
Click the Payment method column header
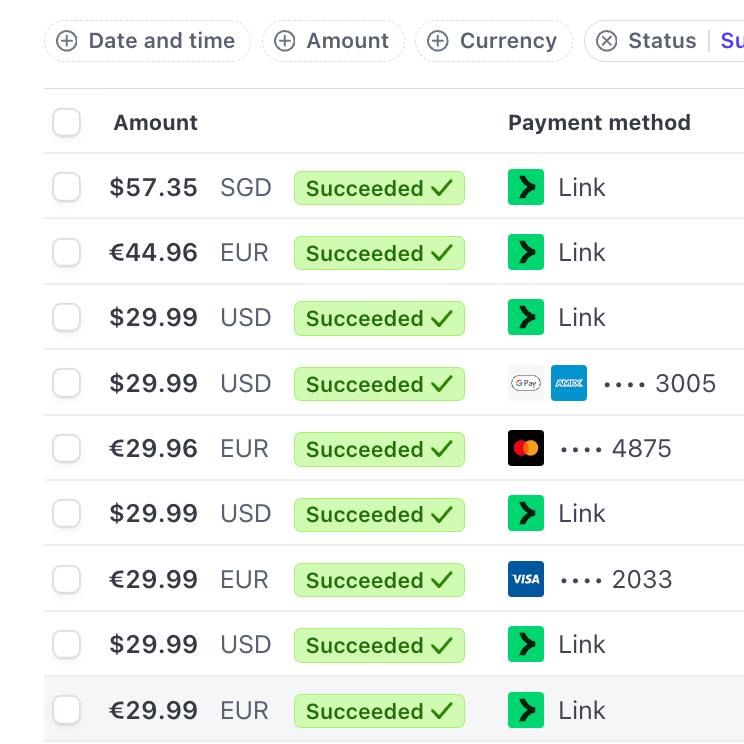pos(599,123)
